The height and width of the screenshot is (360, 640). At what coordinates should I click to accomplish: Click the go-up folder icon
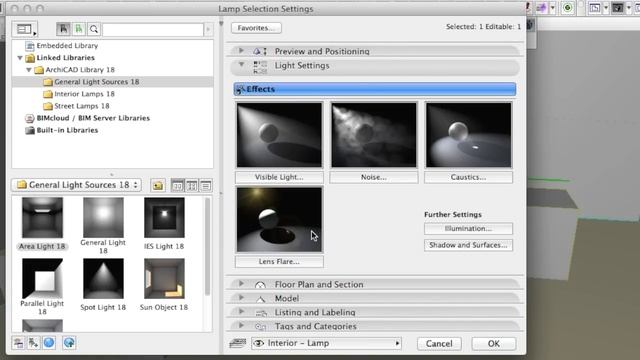158,185
